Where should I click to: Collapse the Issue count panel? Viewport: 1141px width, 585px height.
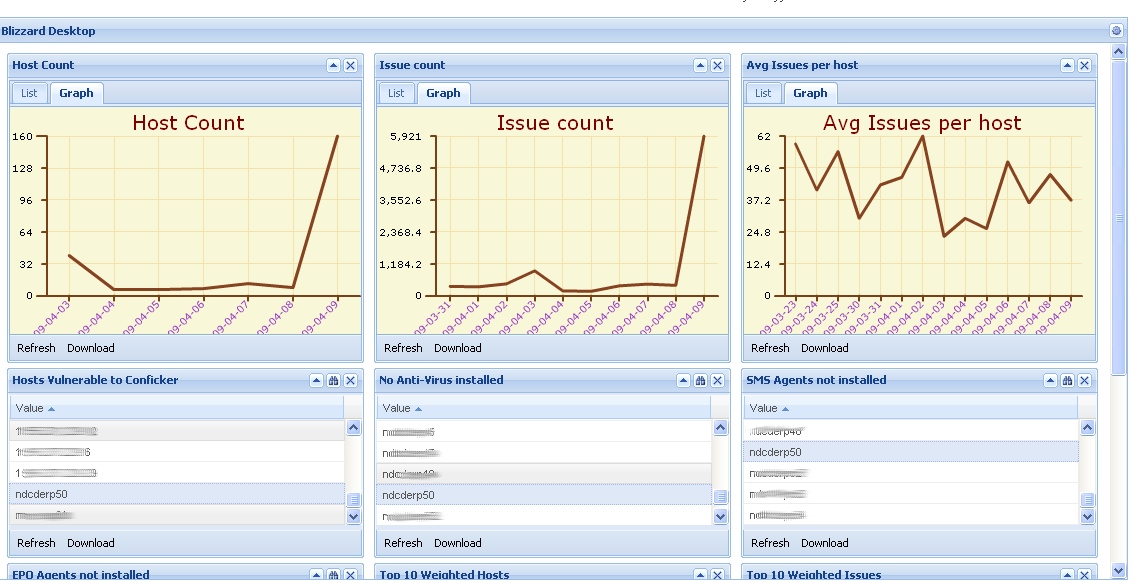(701, 66)
